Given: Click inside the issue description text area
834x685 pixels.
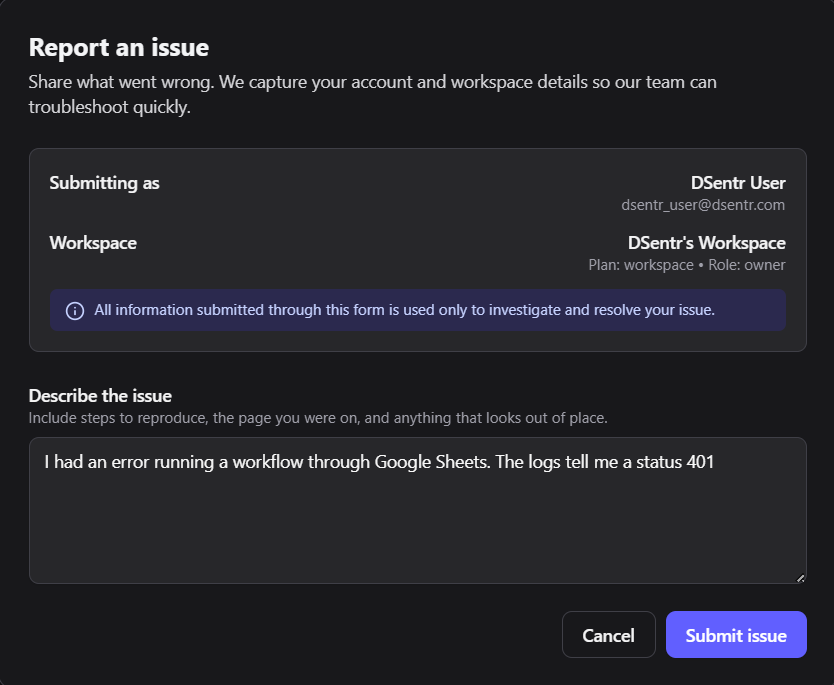Looking at the screenshot, I should pyautogui.click(x=418, y=511).
